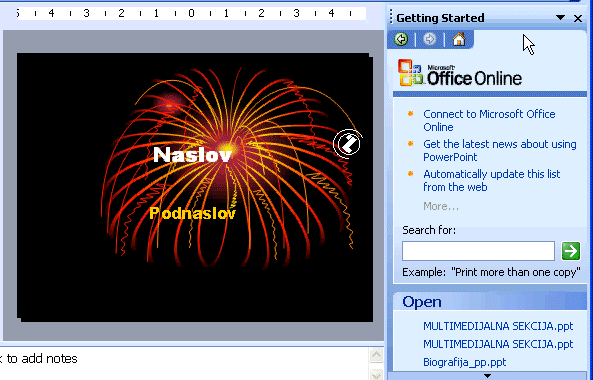Open Connect to Microsoft Office Online link
593x380 pixels.
click(x=489, y=120)
